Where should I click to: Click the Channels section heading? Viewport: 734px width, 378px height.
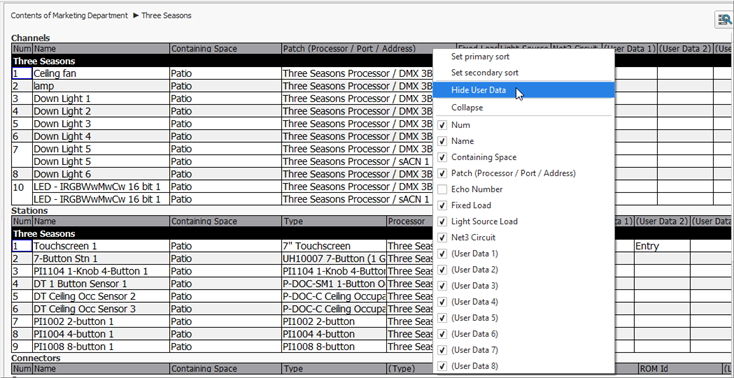(x=30, y=38)
